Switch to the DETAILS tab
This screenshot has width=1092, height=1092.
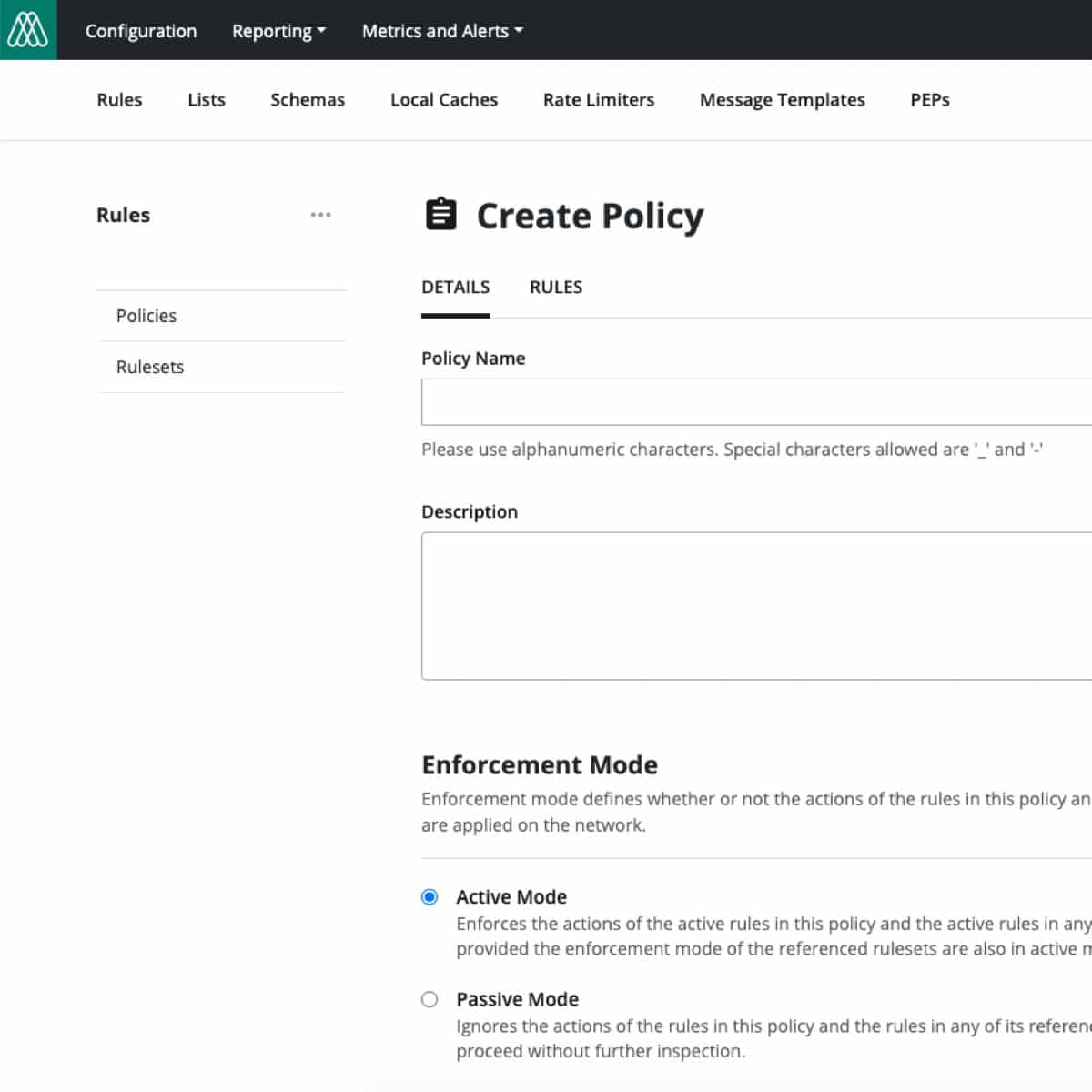[455, 288]
